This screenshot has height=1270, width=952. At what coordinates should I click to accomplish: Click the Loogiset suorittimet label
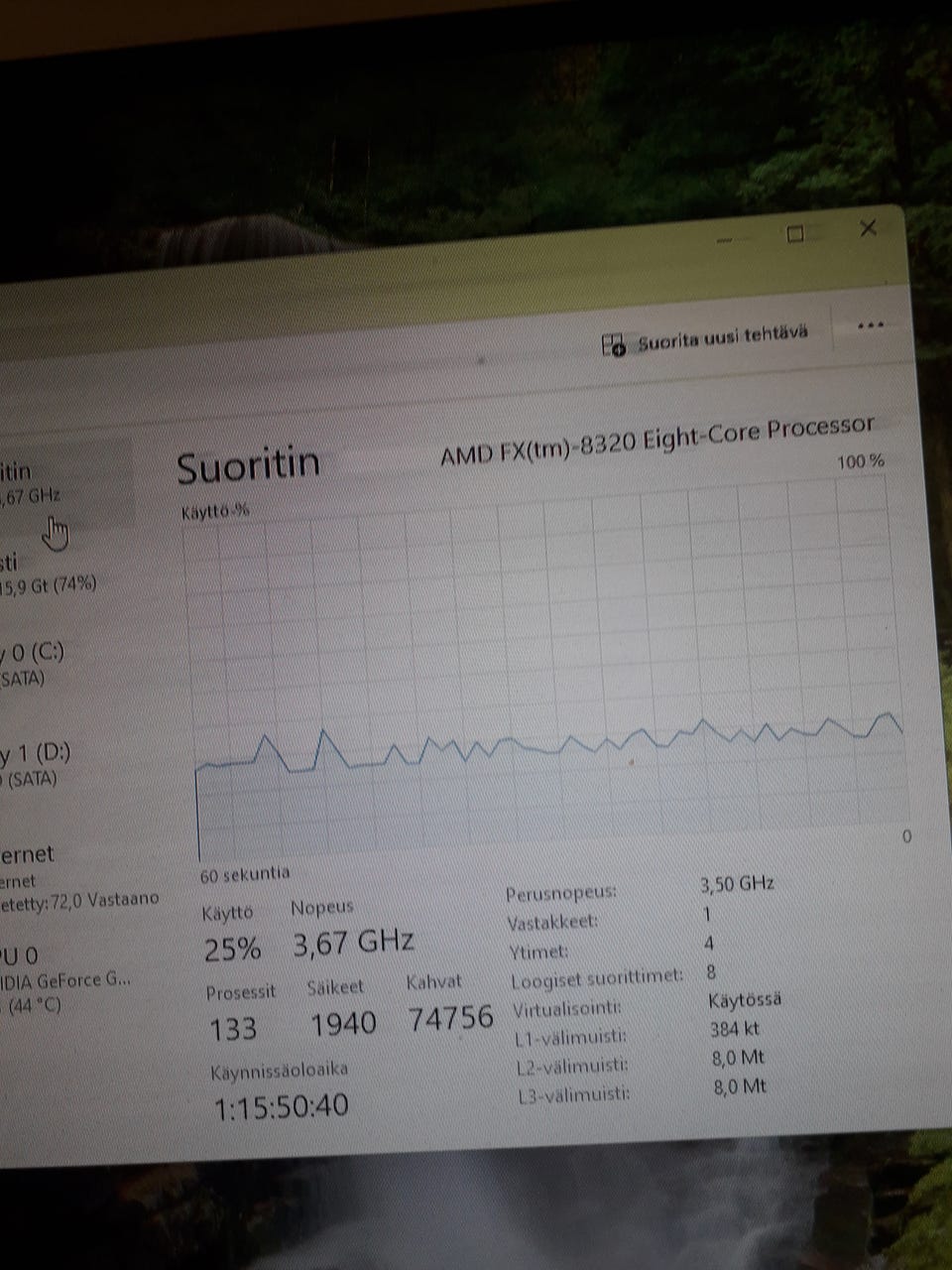[x=597, y=979]
